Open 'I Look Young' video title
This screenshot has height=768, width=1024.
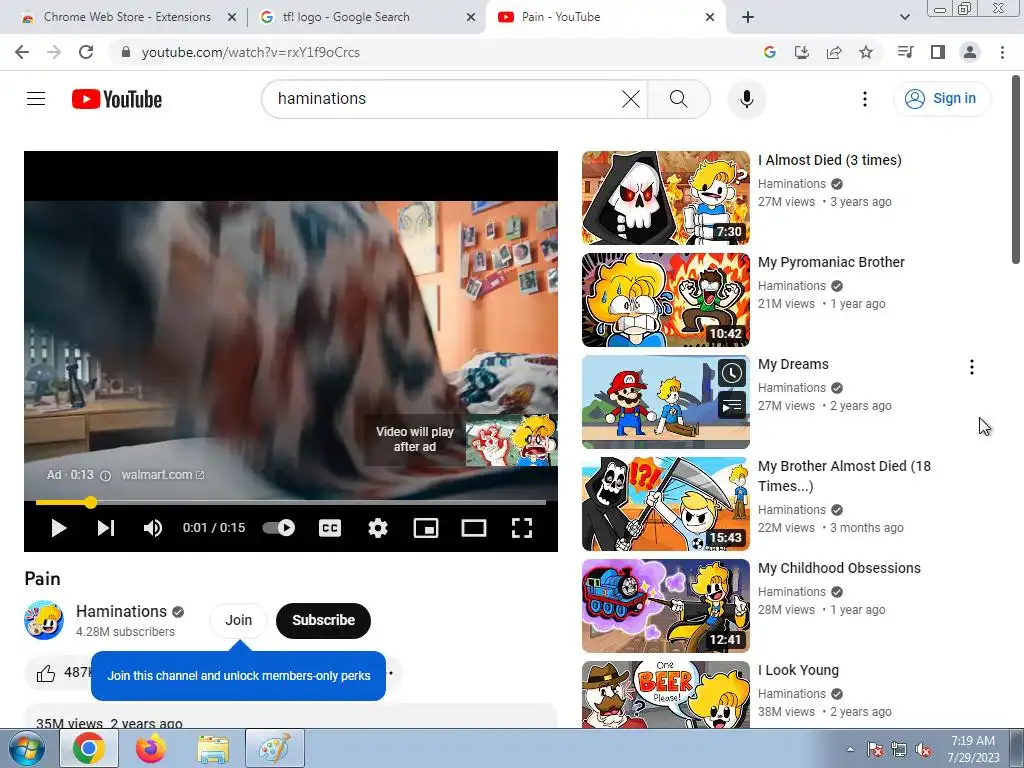798,670
